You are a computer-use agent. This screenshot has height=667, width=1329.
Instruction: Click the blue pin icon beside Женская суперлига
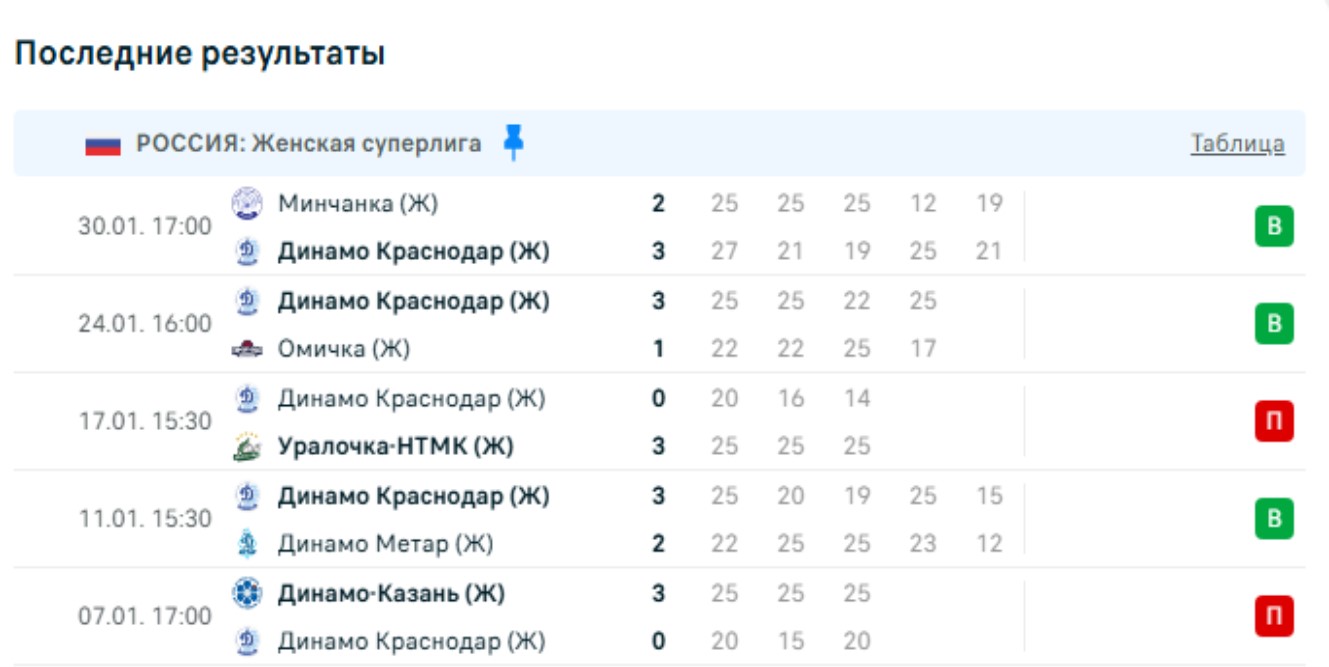click(x=513, y=143)
